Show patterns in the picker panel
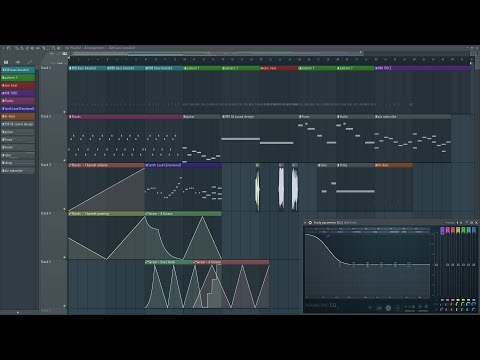The image size is (480, 360). click(x=6, y=62)
